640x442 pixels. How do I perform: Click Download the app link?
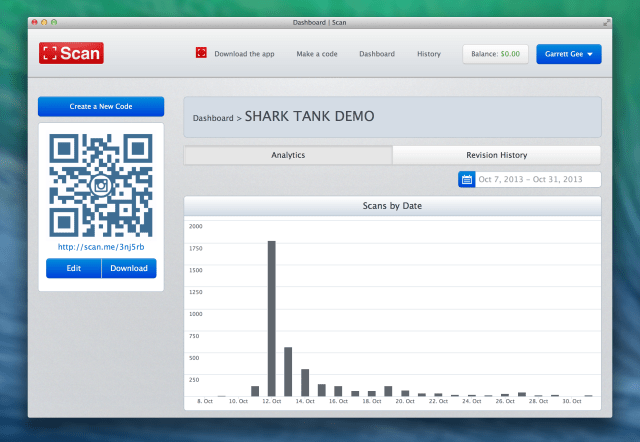(244, 54)
